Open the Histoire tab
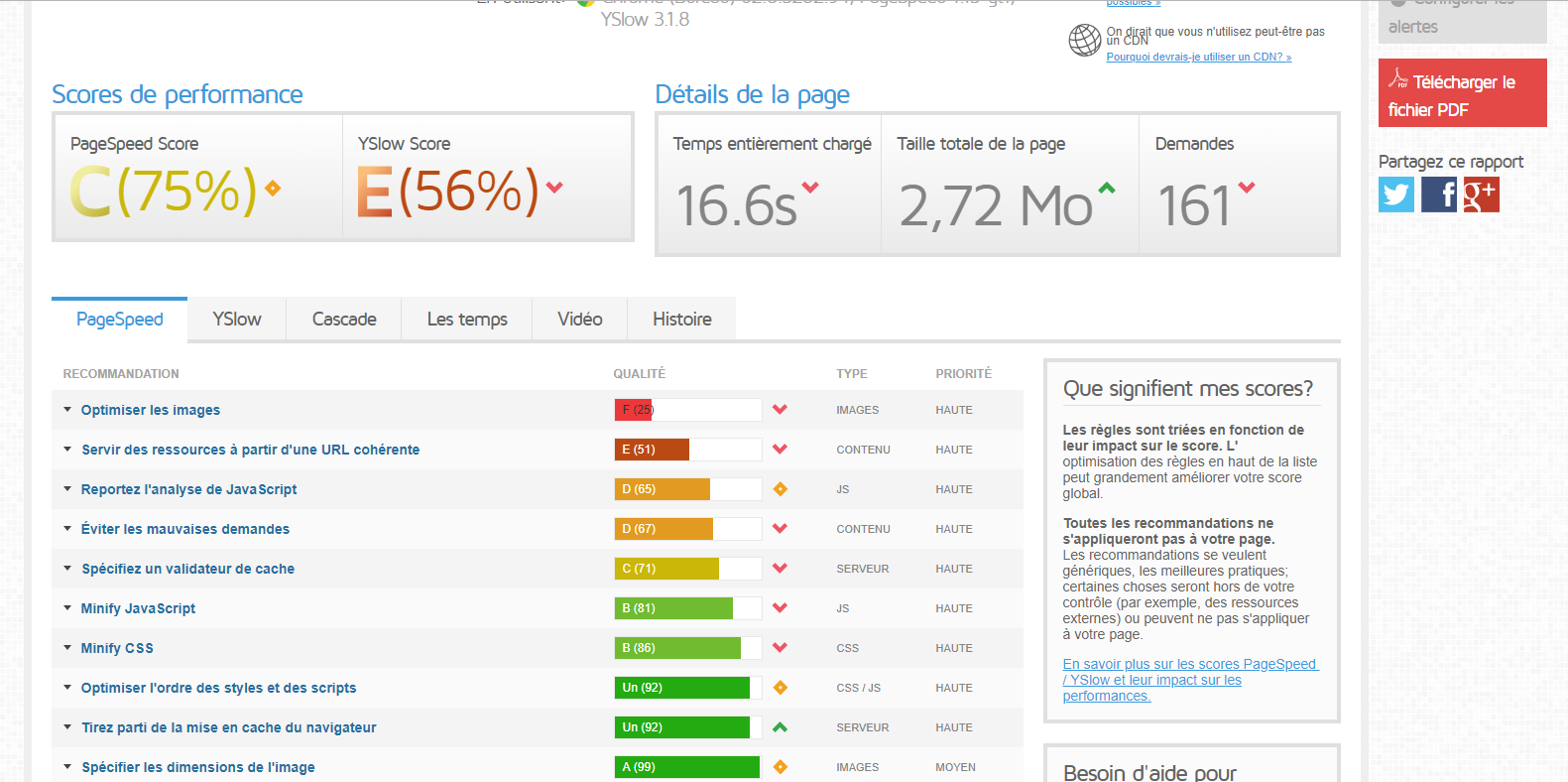The height and width of the screenshot is (782, 1568). click(682, 319)
